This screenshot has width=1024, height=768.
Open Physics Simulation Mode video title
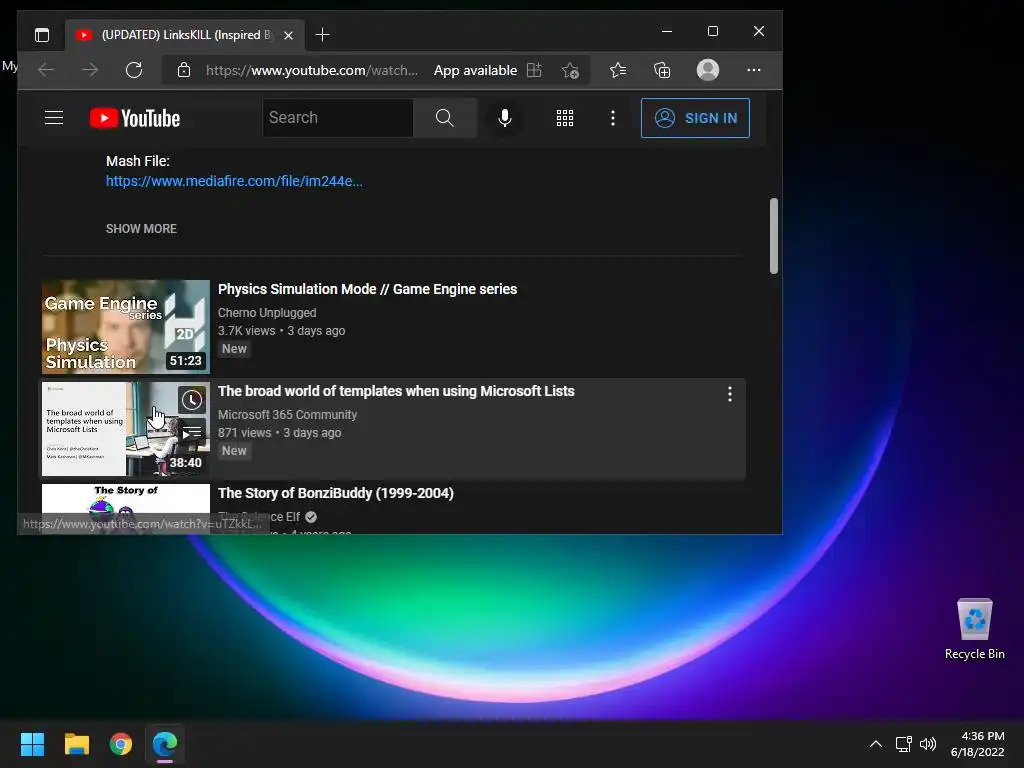point(367,289)
